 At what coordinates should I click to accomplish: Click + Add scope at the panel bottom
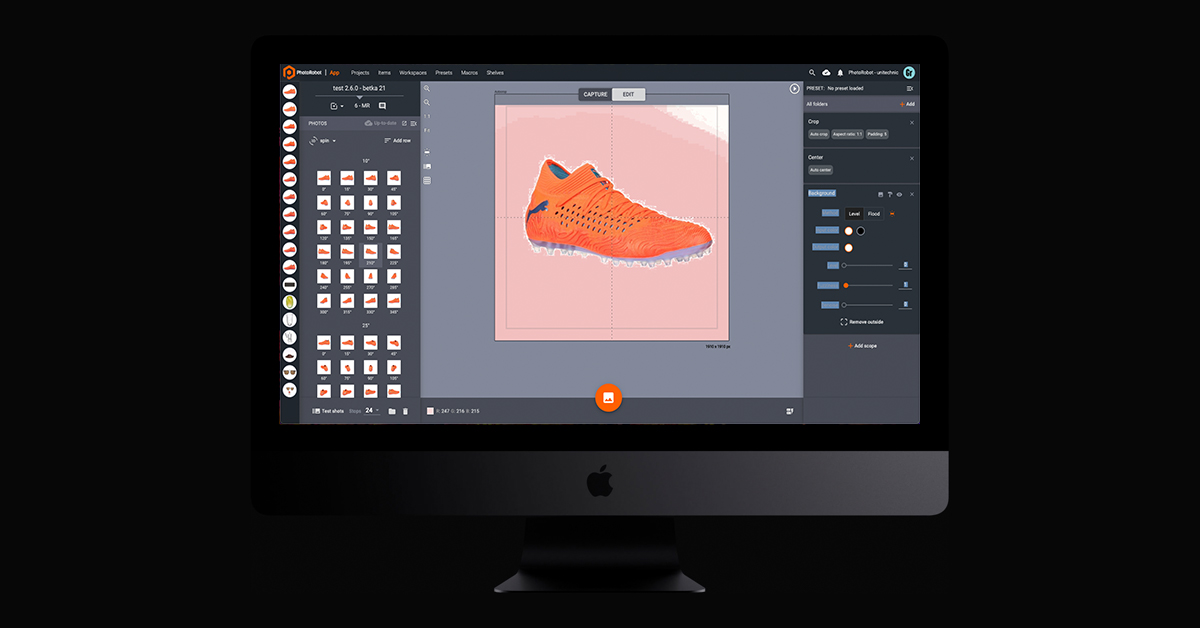click(x=863, y=346)
